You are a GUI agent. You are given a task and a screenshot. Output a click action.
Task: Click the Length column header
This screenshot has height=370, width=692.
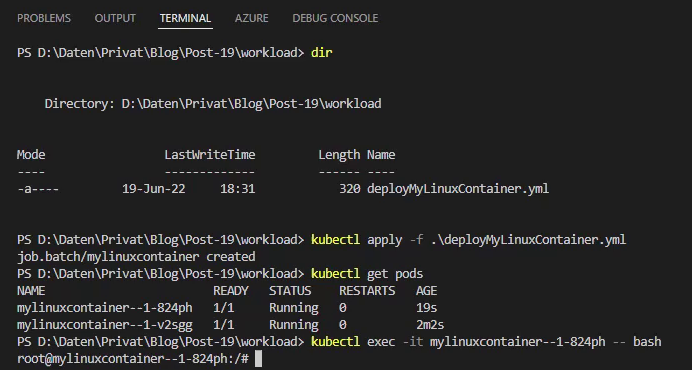click(339, 155)
